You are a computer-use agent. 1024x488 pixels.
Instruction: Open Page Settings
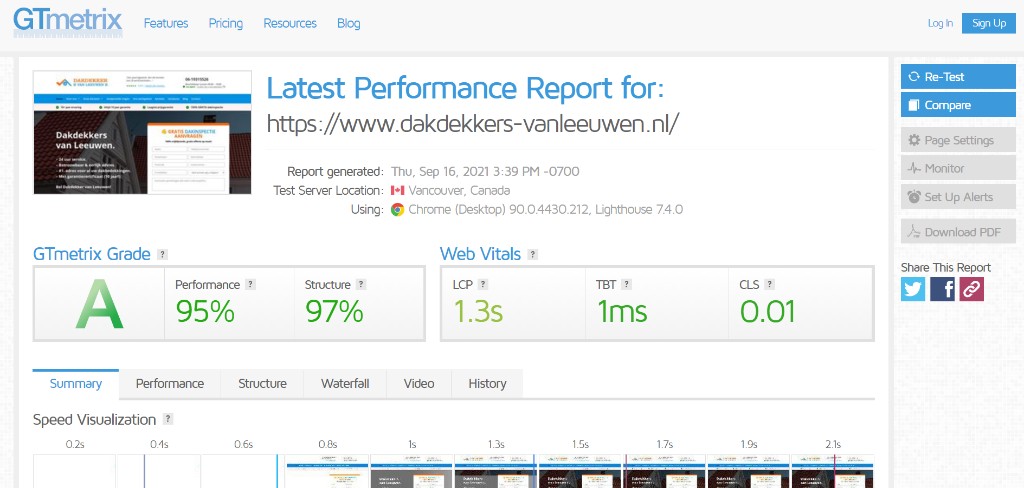pyautogui.click(x=958, y=140)
